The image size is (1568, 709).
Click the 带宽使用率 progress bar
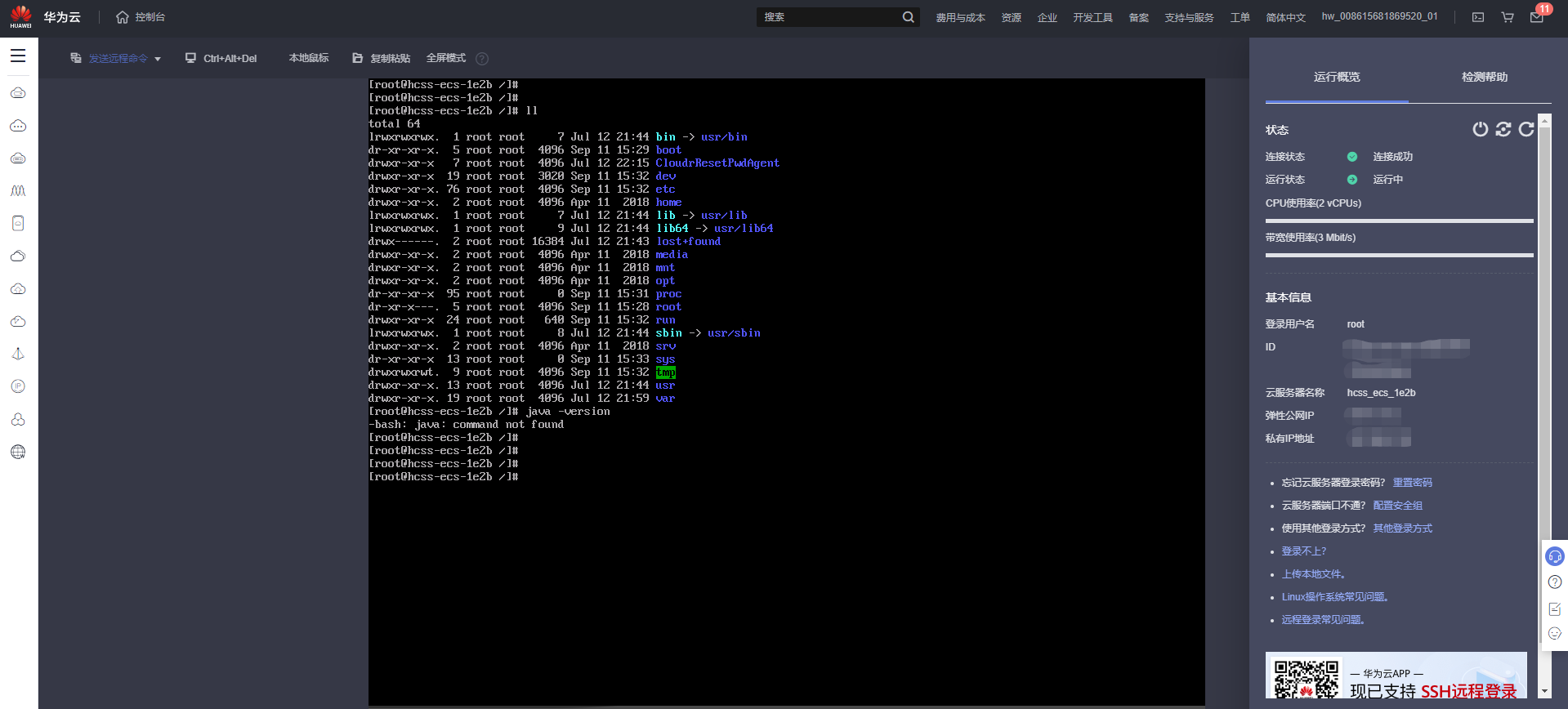tap(1400, 255)
